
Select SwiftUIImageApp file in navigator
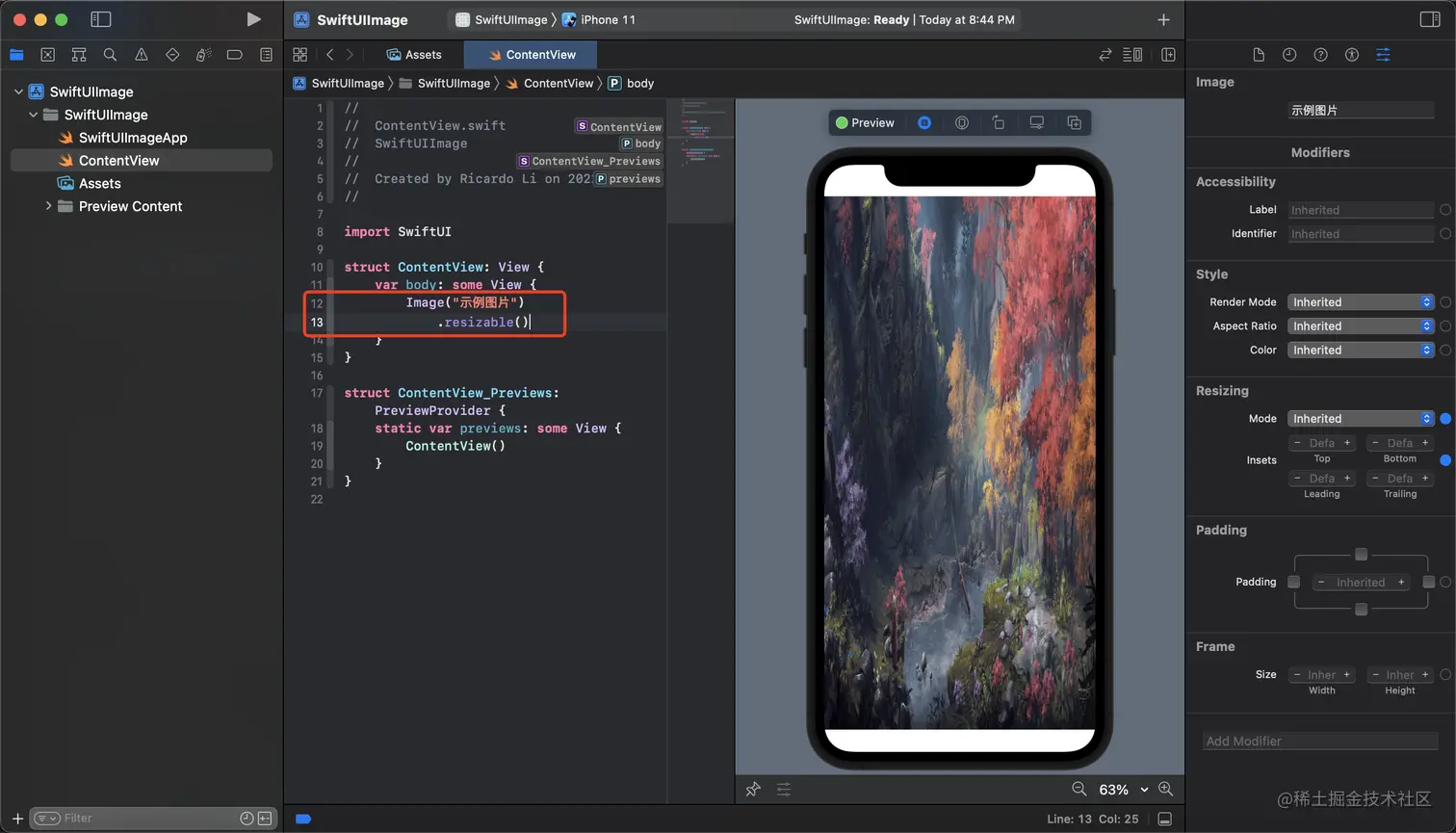coord(132,138)
